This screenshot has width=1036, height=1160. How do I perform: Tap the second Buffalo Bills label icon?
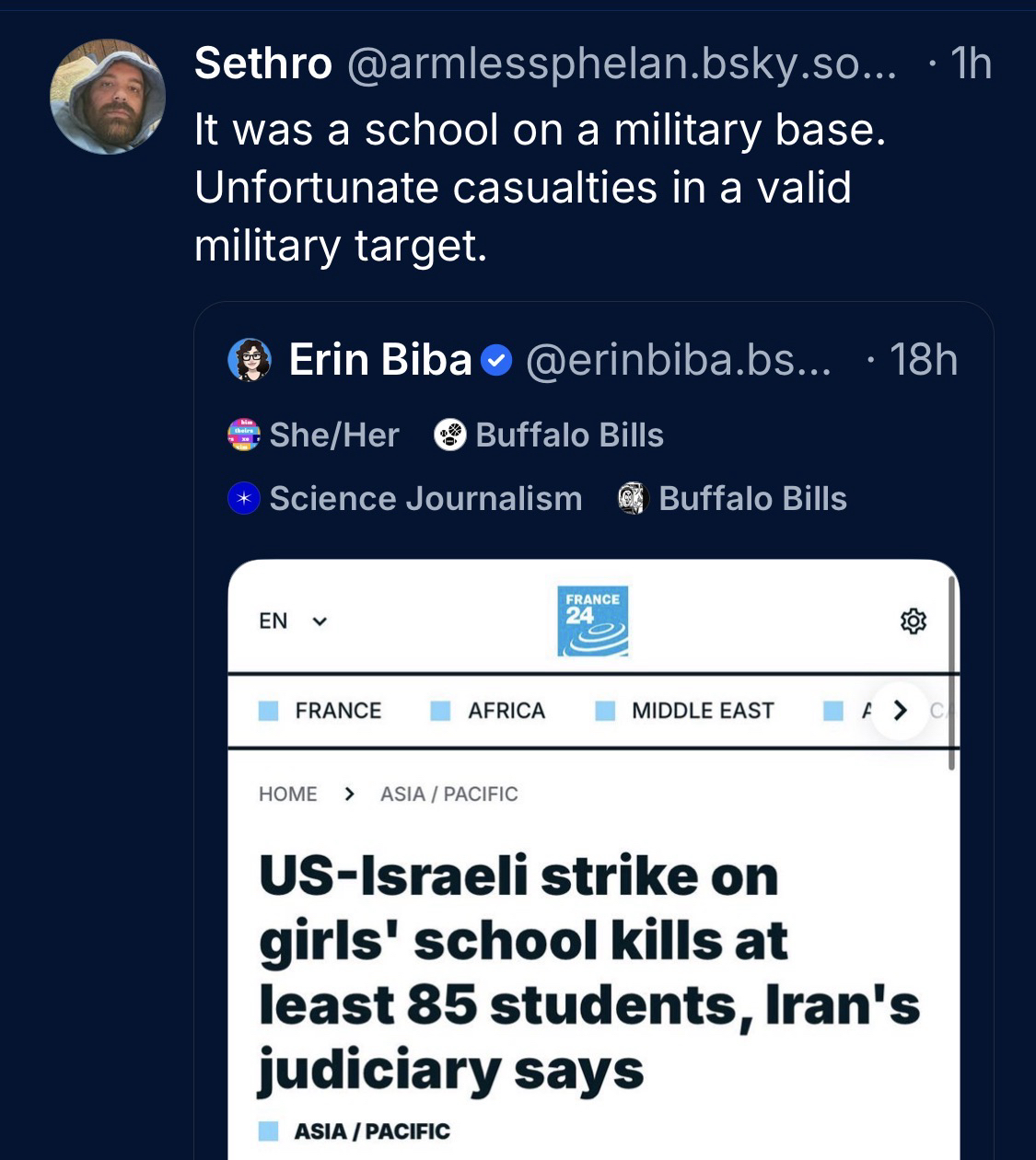(x=634, y=498)
